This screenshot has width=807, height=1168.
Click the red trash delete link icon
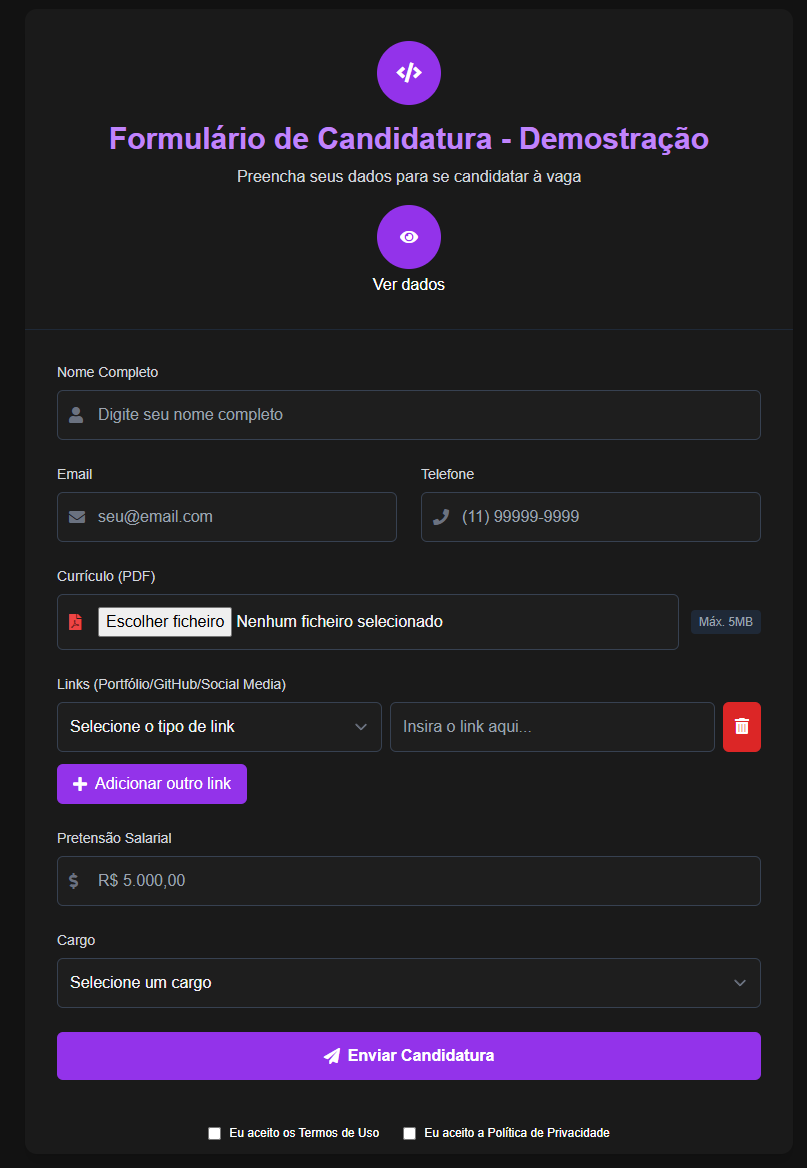click(741, 727)
